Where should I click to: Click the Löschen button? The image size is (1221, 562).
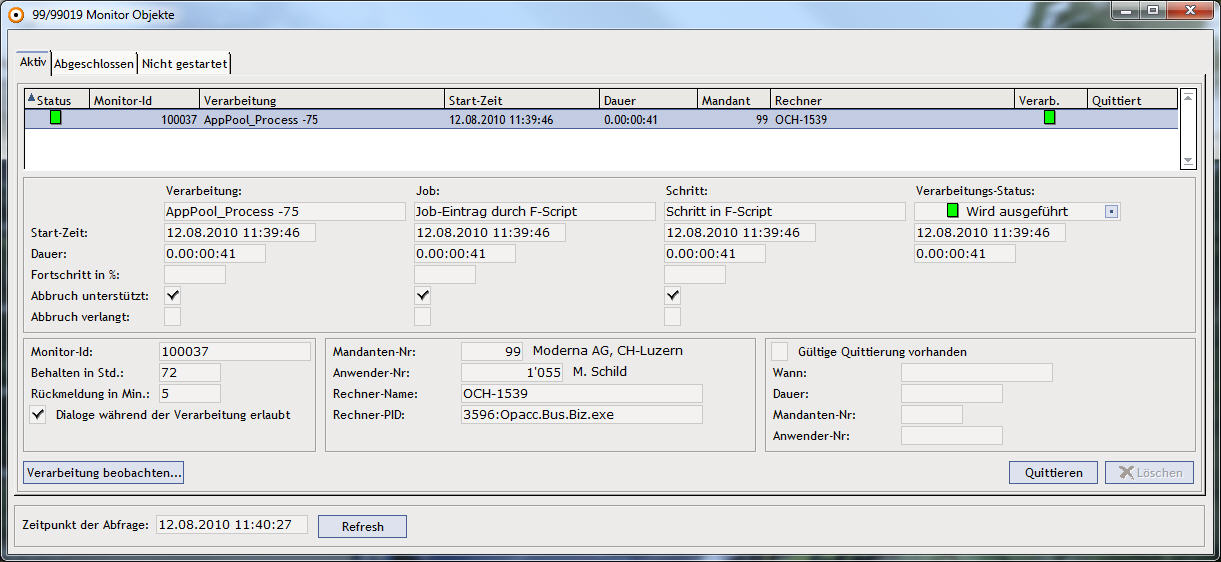point(1149,472)
